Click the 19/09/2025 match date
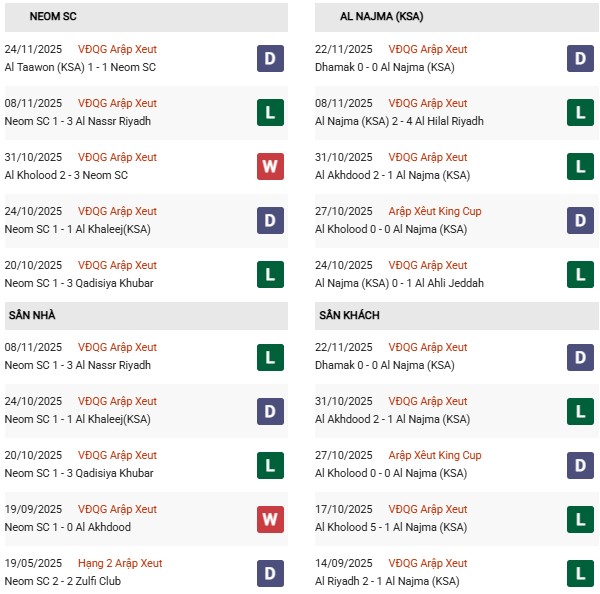The width and height of the screenshot is (600, 594). (x=33, y=509)
